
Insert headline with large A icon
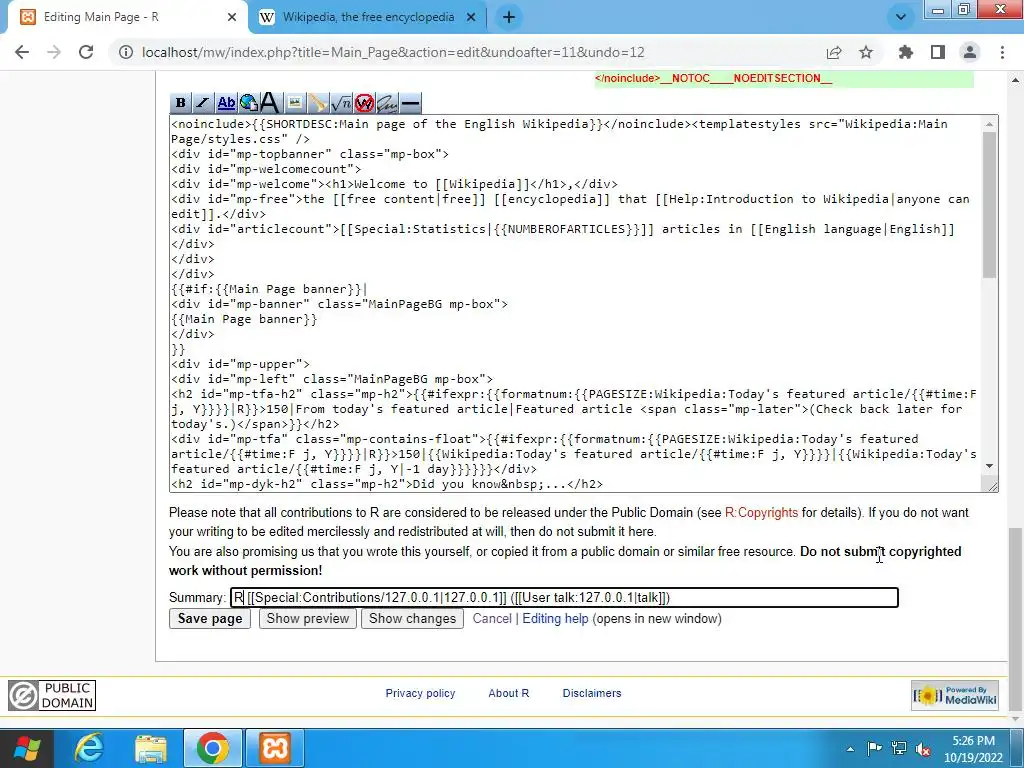click(x=270, y=103)
